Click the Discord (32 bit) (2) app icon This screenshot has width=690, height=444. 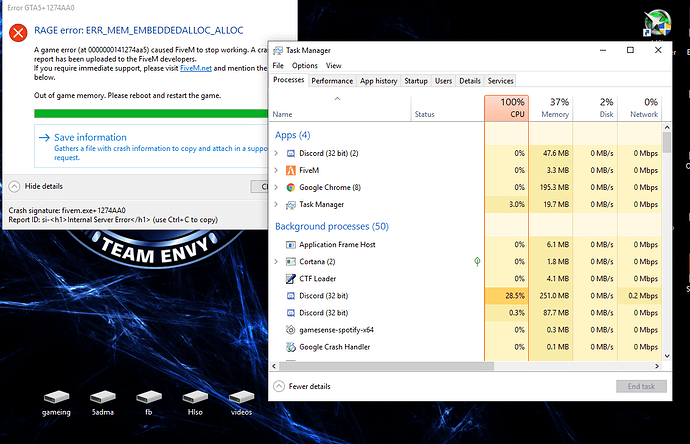tap(290, 153)
